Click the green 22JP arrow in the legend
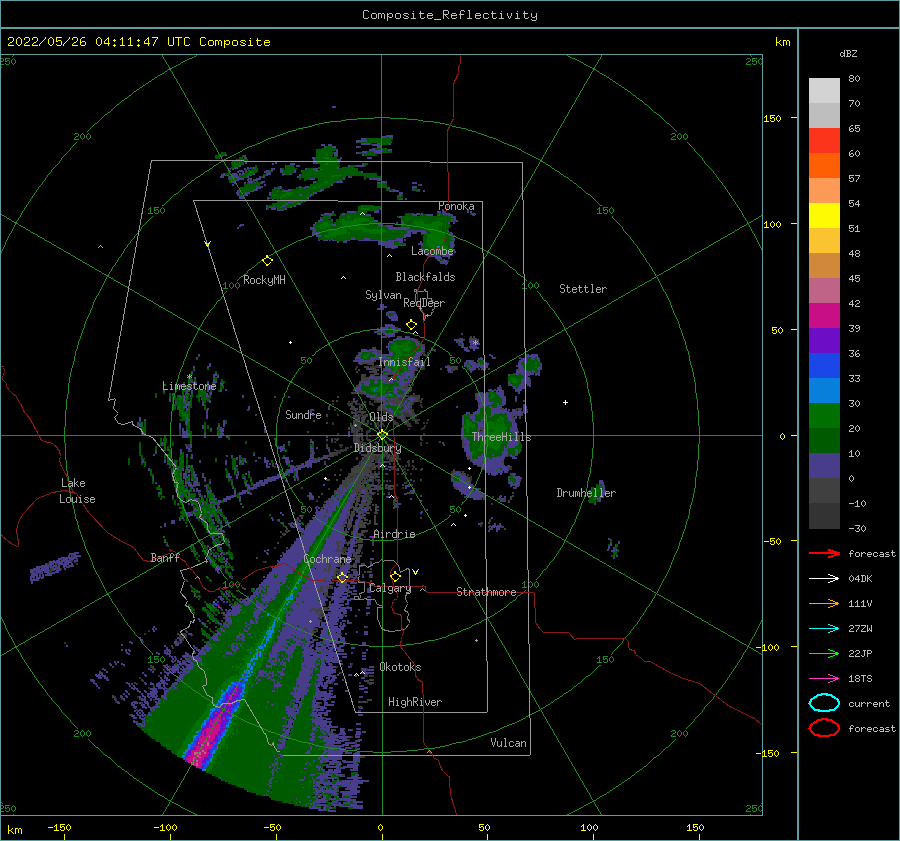900x841 pixels. pos(824,653)
